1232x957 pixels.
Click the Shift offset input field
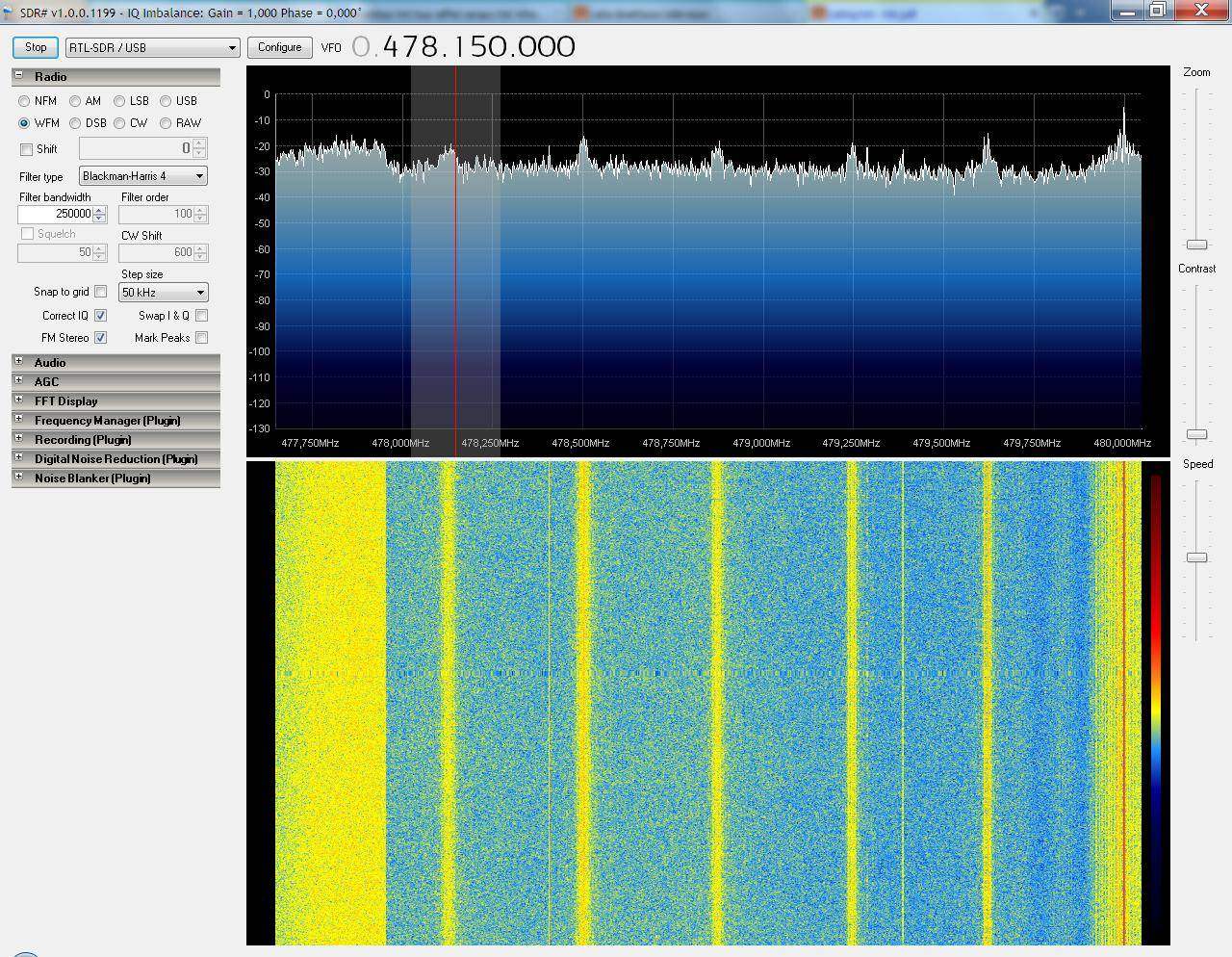pos(136,148)
